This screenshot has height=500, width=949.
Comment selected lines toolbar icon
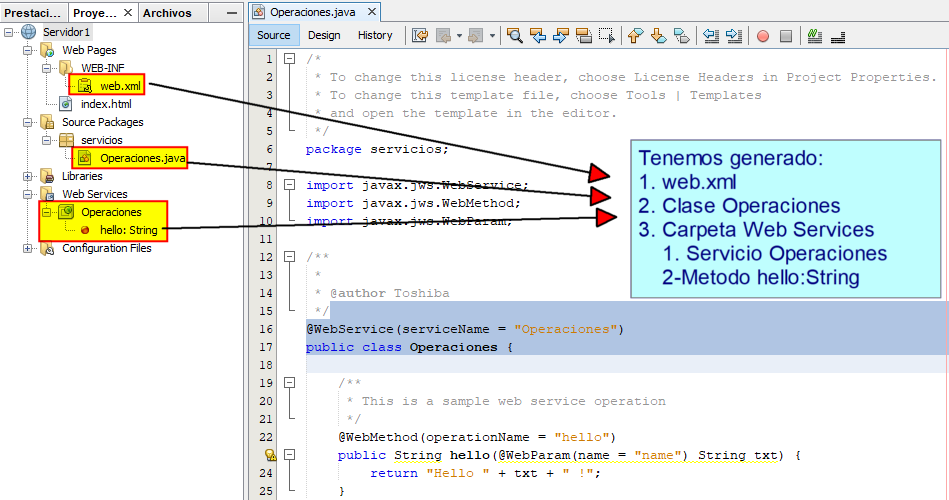tap(815, 36)
